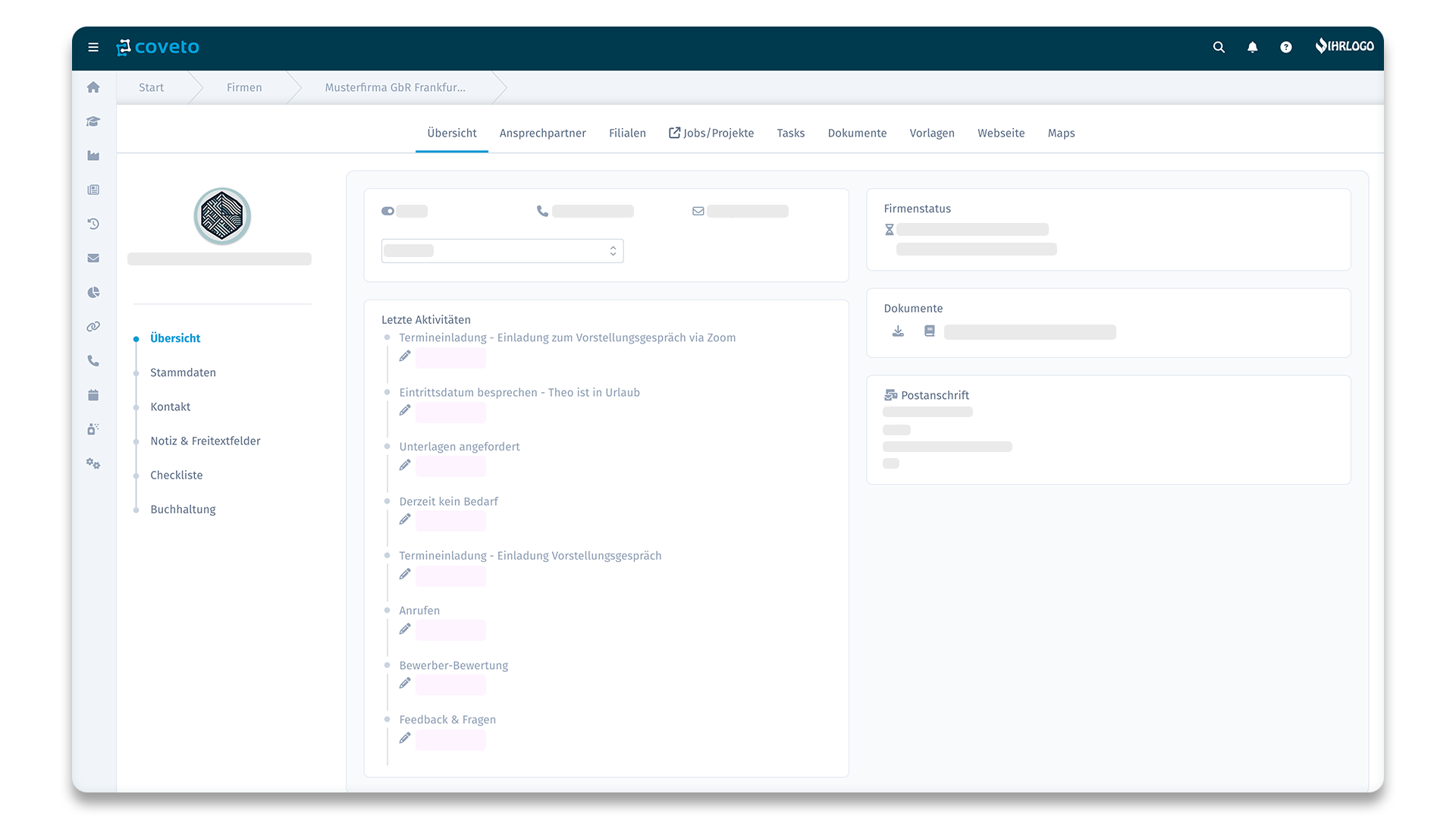The width and height of the screenshot is (1456, 819).
Task: Select Stammdaten in the left navigation
Action: pyautogui.click(x=183, y=372)
